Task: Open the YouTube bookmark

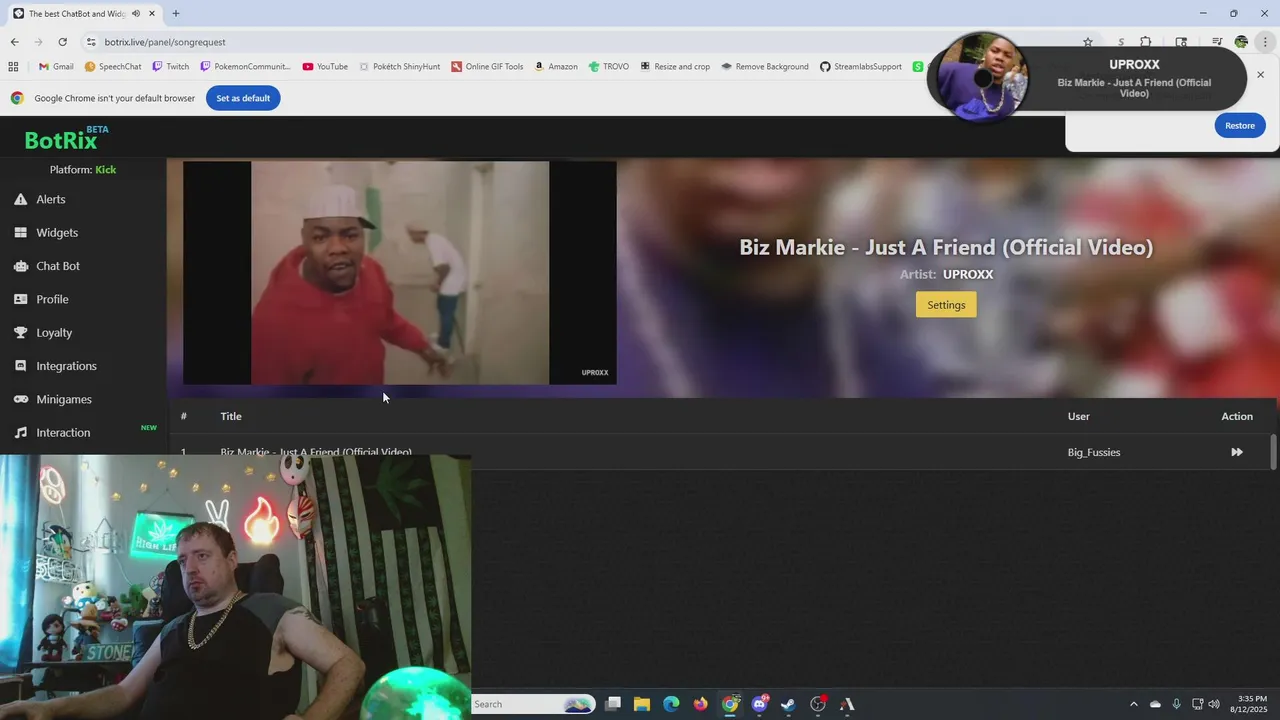Action: [325, 66]
